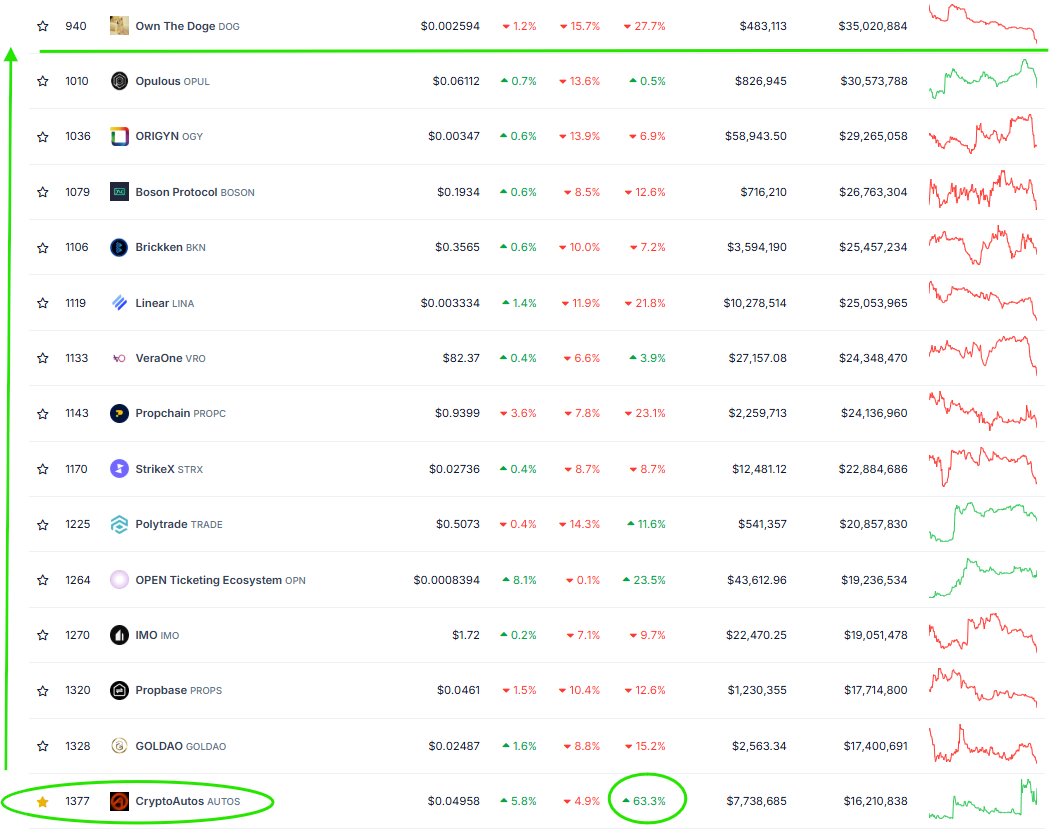Favorite Own The Doge with star

coord(43,26)
